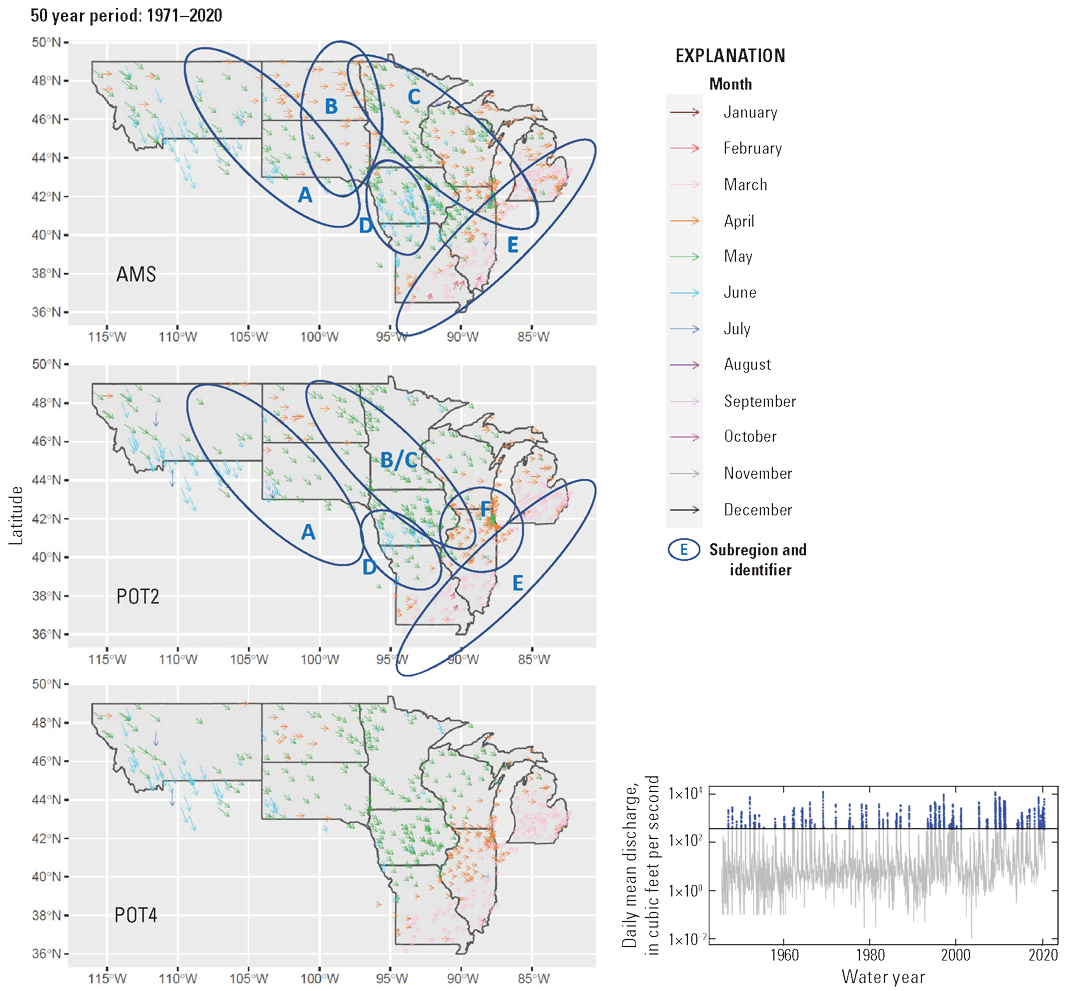
Task: Click the Latitude axis label
Action: (x=15, y=515)
